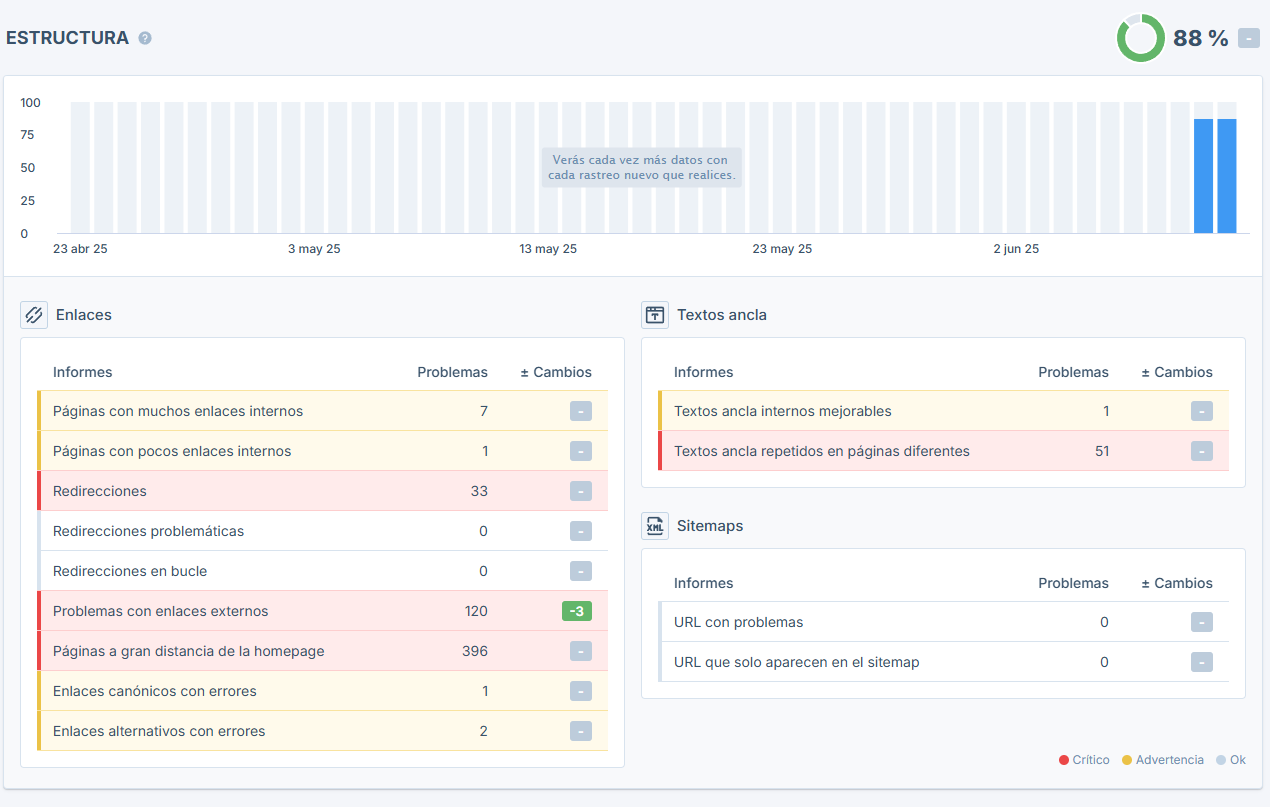
Task: Open URL que solo aparecen en el sitemap
Action: (x=797, y=662)
